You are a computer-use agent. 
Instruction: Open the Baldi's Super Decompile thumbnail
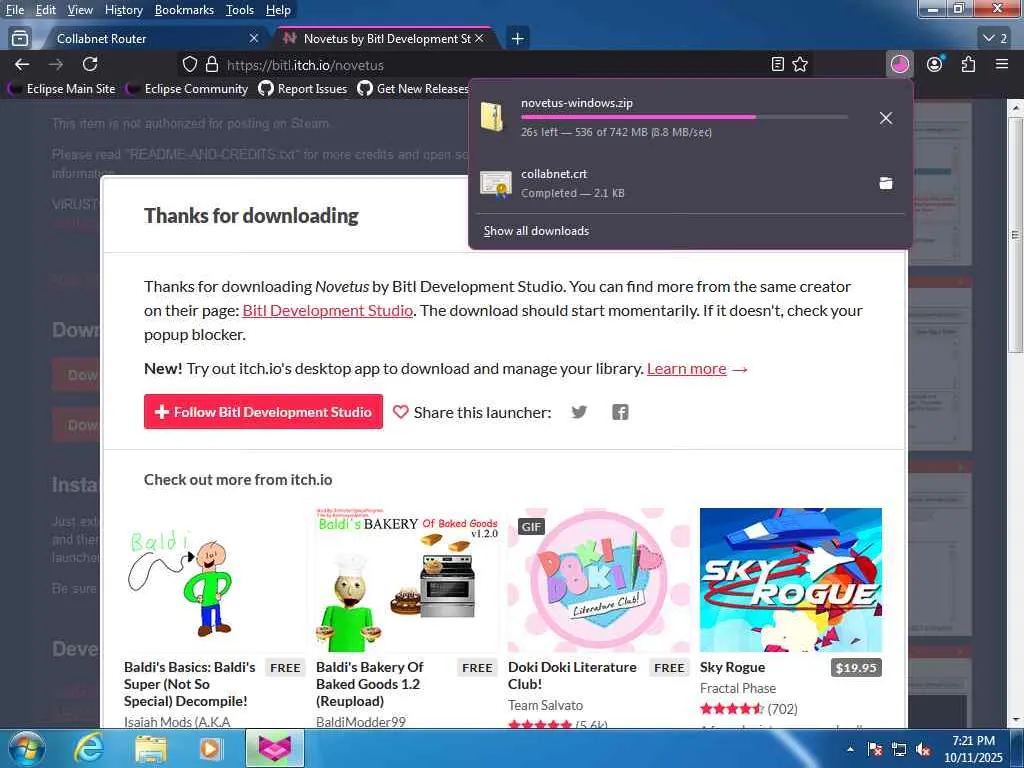215,580
